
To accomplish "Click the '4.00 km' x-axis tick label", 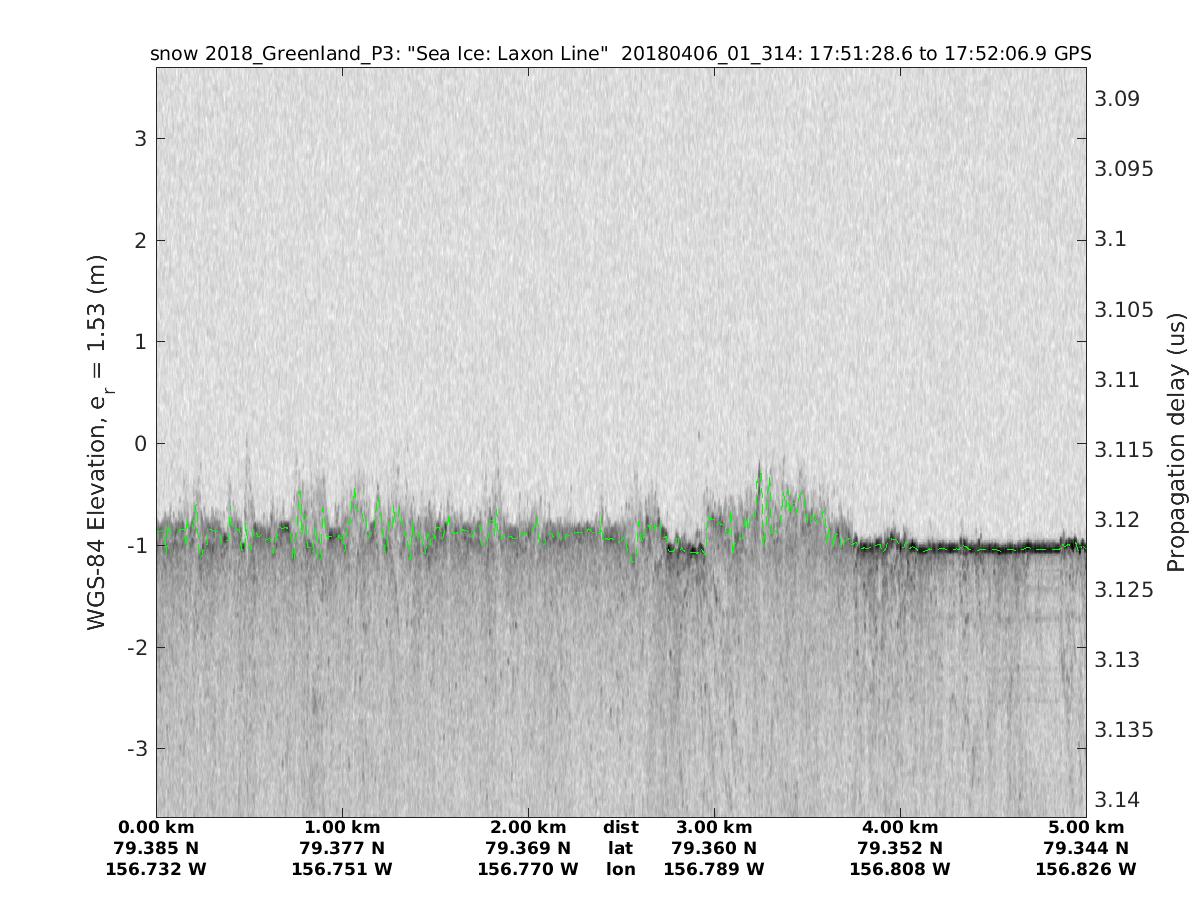I will point(900,827).
